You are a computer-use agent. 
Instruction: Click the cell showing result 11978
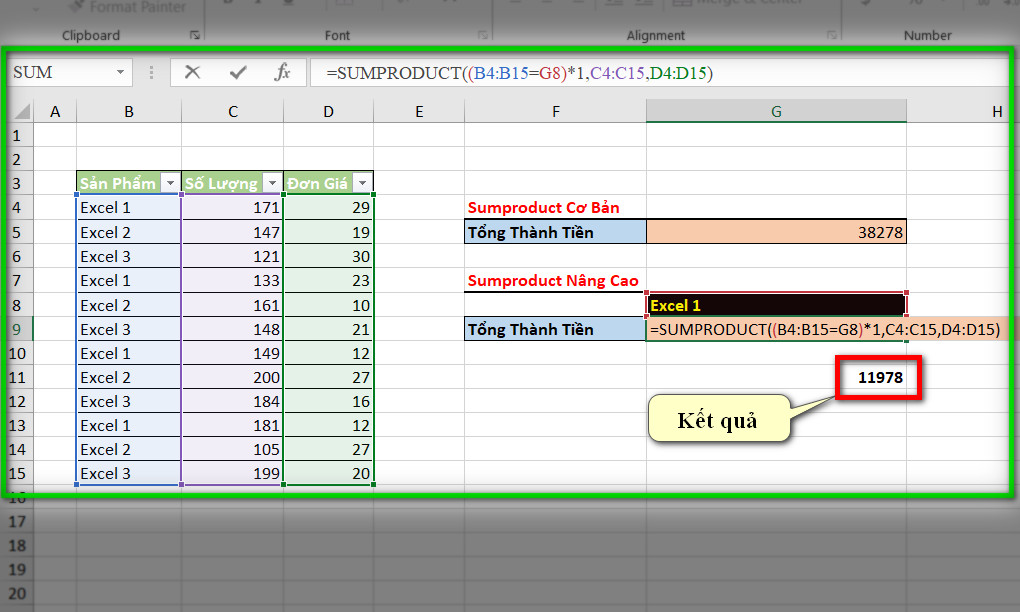pos(878,377)
